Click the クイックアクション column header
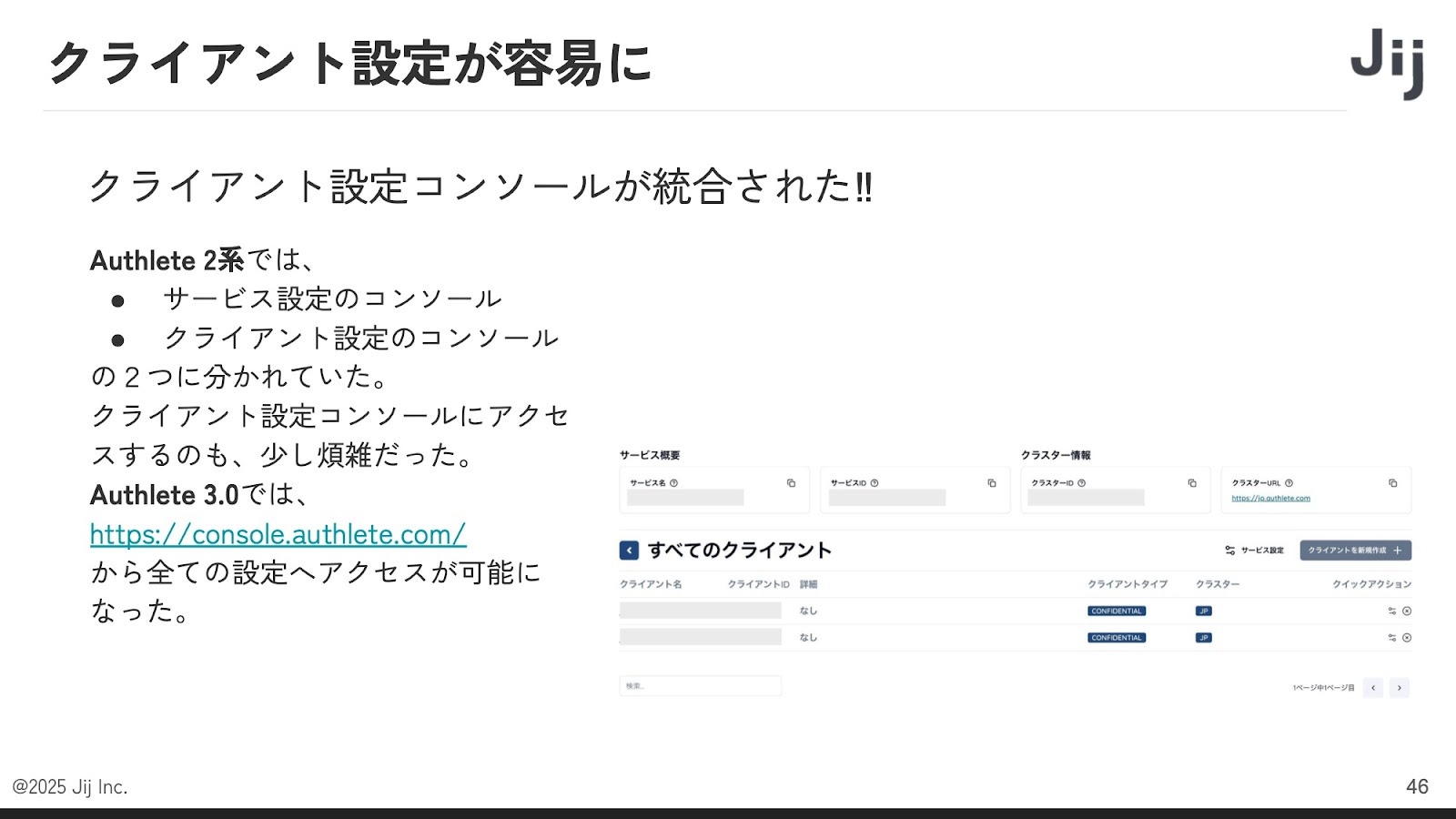The width and height of the screenshot is (1456, 819). point(1372,584)
